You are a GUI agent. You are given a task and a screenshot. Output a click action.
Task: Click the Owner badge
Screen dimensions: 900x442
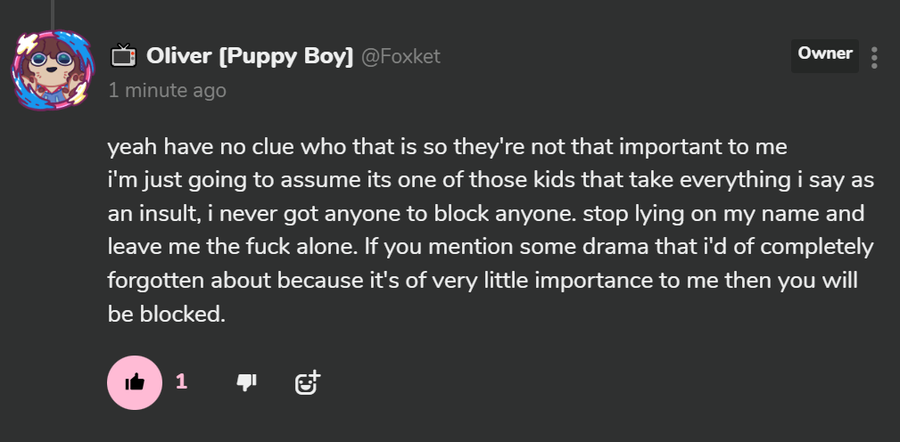(825, 54)
